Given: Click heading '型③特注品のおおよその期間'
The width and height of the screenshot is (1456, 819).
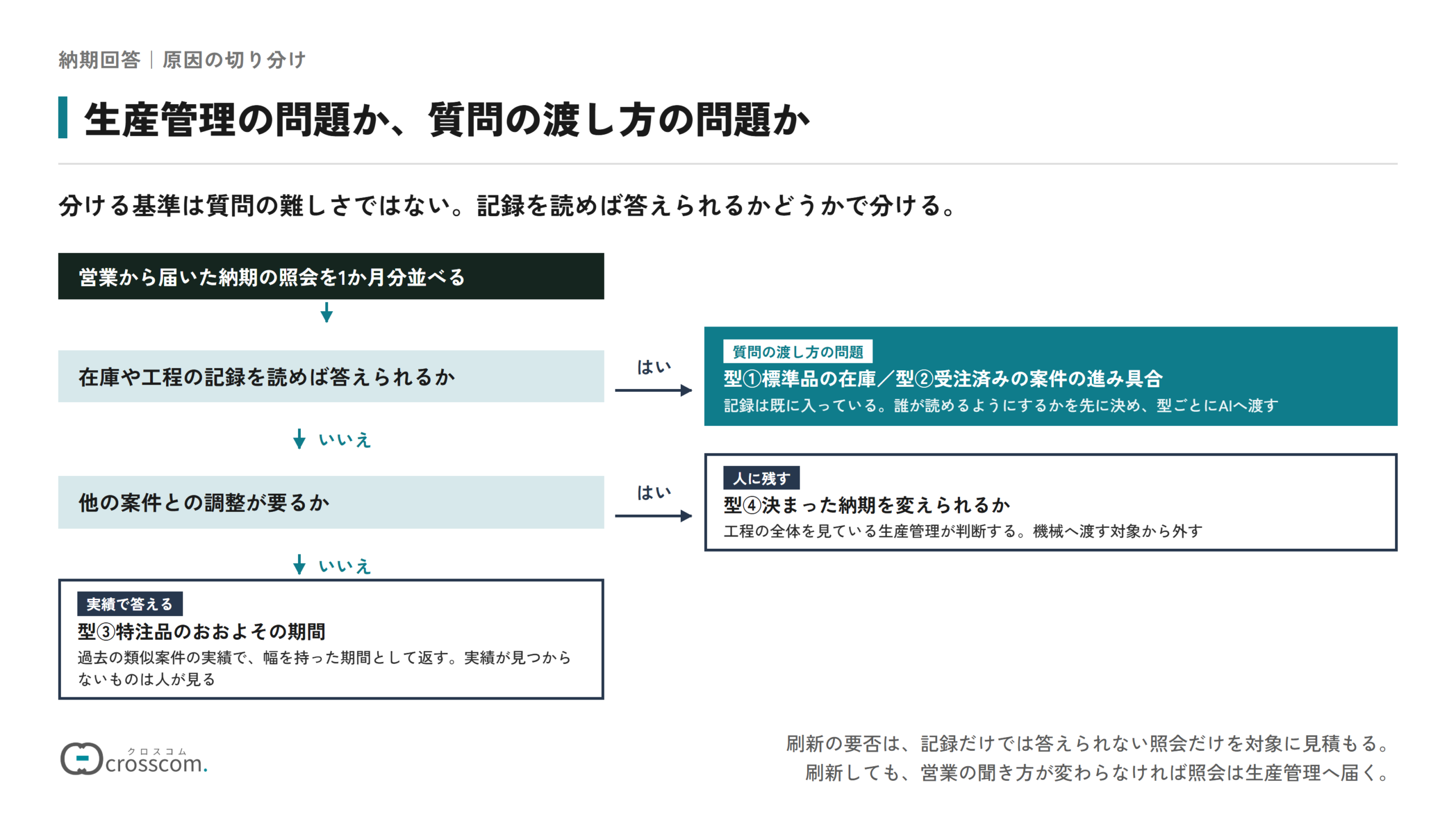Looking at the screenshot, I should (x=201, y=631).
